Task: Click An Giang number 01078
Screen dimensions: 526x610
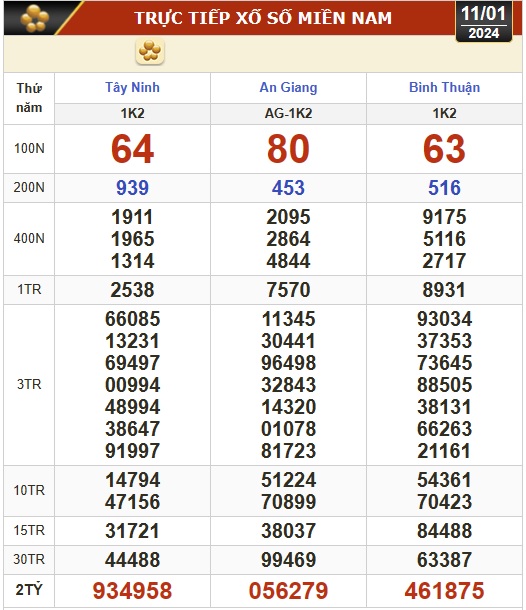Action: coord(288,429)
